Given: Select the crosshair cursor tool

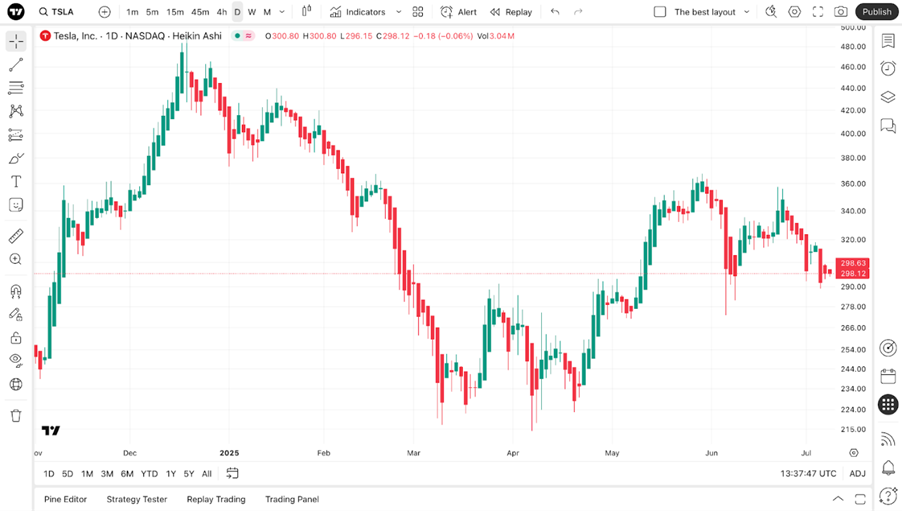Looking at the screenshot, I should click(x=16, y=41).
